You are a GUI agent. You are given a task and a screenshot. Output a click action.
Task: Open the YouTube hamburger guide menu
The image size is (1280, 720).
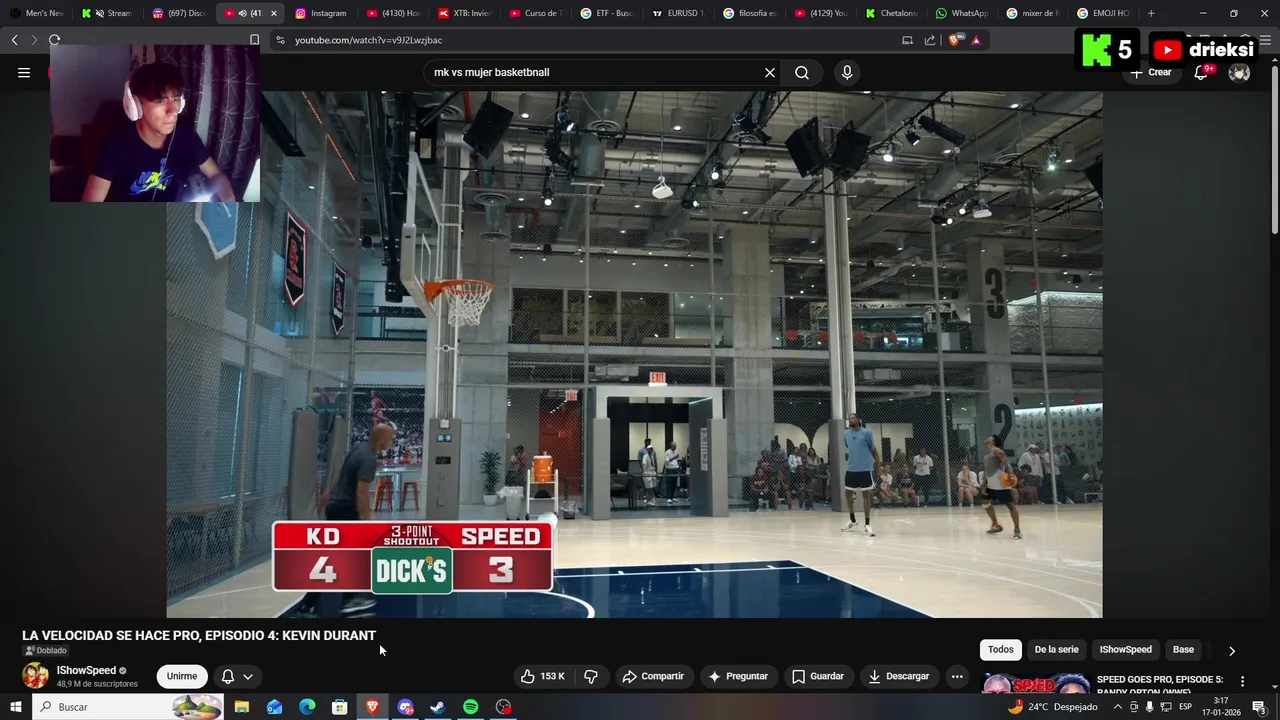(24, 72)
